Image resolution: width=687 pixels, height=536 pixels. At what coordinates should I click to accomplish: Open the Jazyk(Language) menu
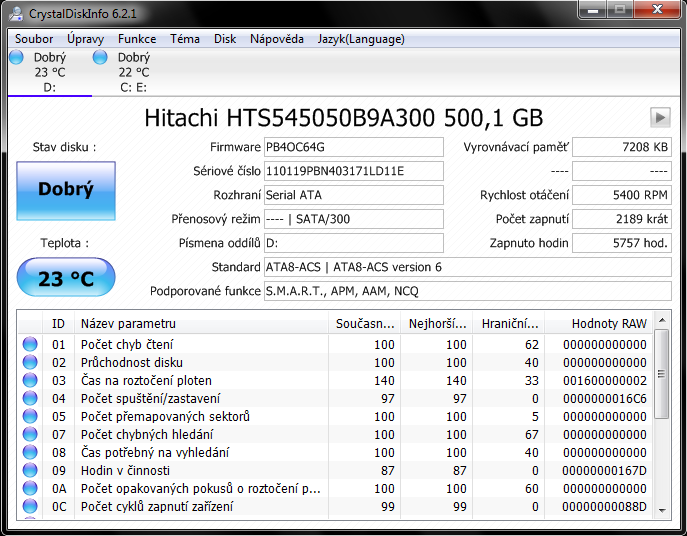click(361, 39)
